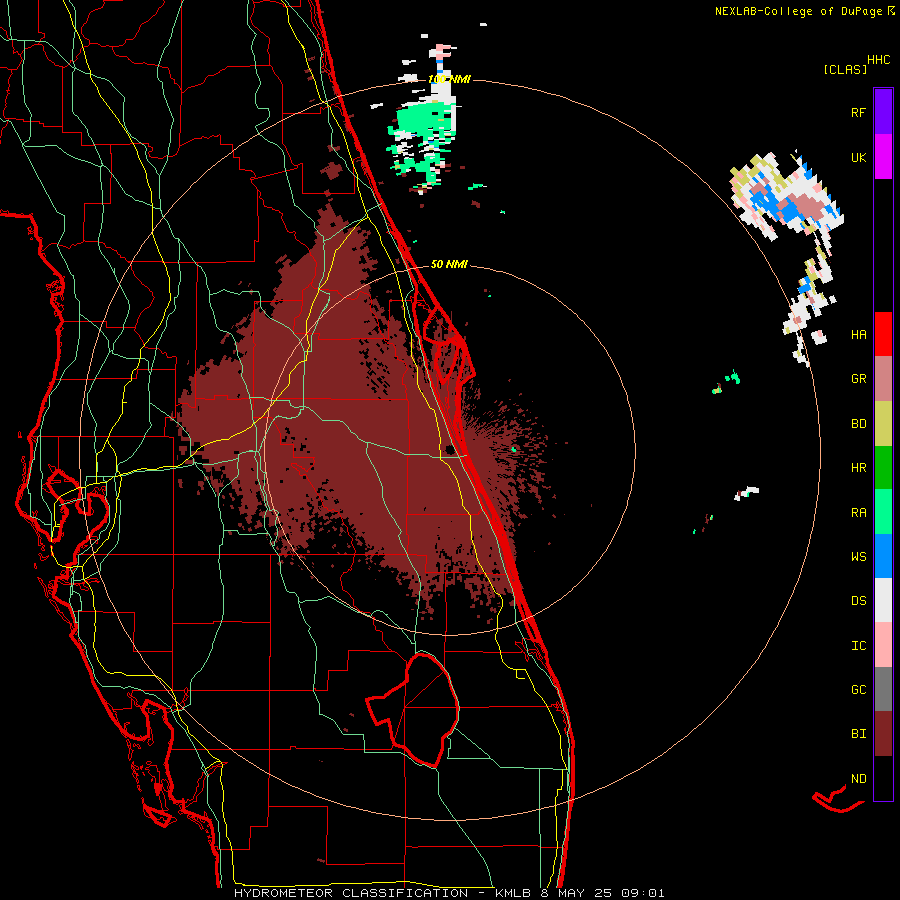Click the '[CLAS]' units label
The width and height of the screenshot is (900, 900).
845,69
